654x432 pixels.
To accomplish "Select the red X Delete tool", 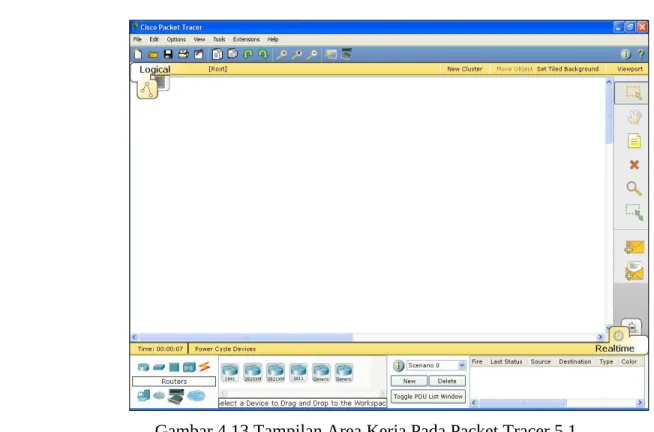I will point(634,165).
